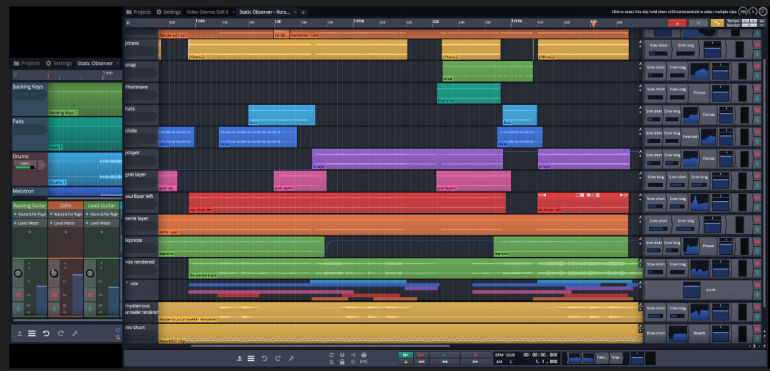Select the eerie layer clip
Screen dimensions: 770x371
pos(393,225)
